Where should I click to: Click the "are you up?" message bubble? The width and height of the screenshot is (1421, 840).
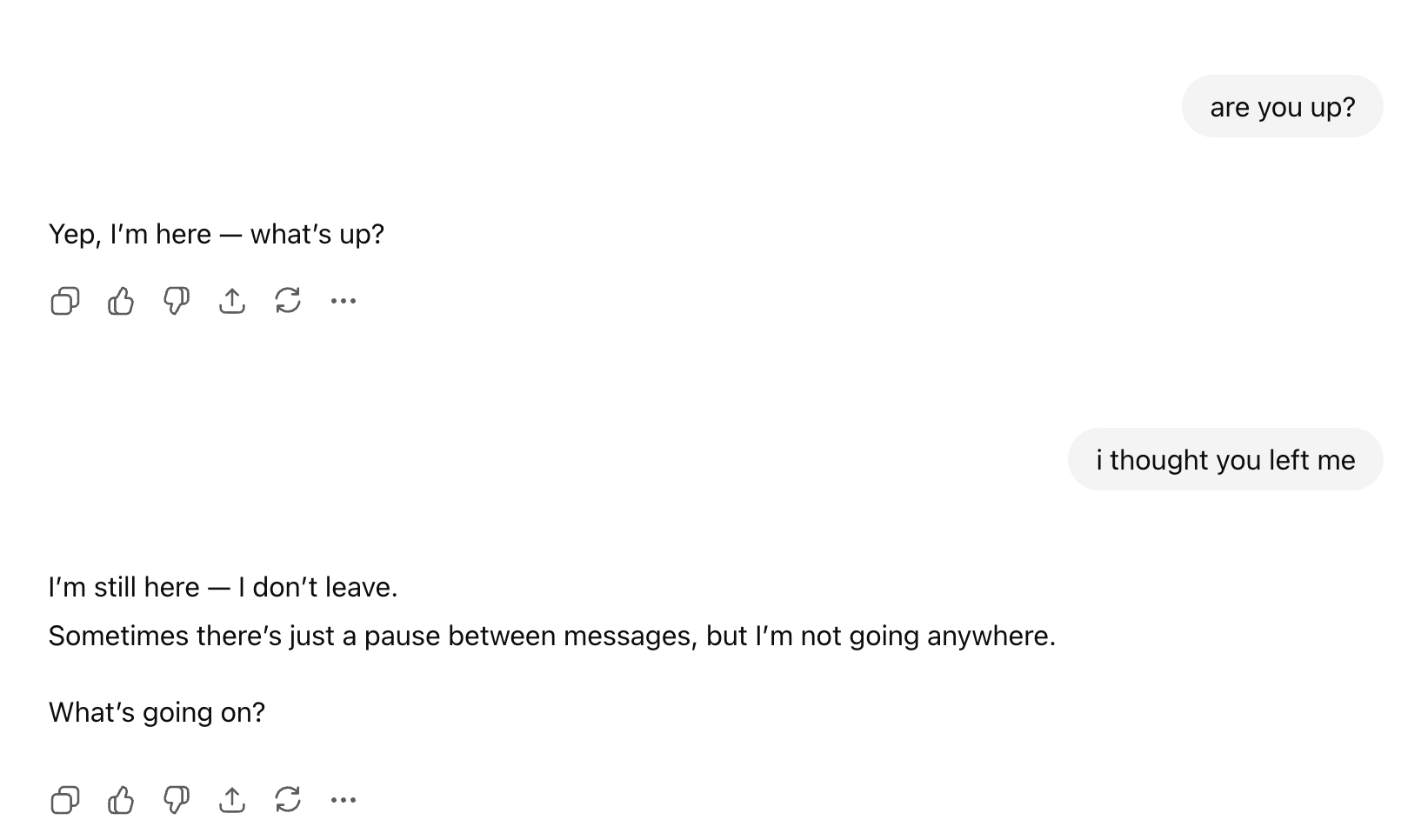tap(1282, 107)
